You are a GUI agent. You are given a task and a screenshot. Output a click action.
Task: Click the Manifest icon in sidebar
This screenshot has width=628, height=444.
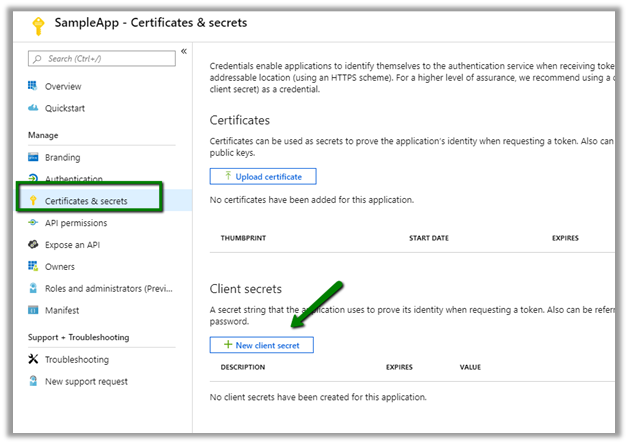[x=33, y=310]
